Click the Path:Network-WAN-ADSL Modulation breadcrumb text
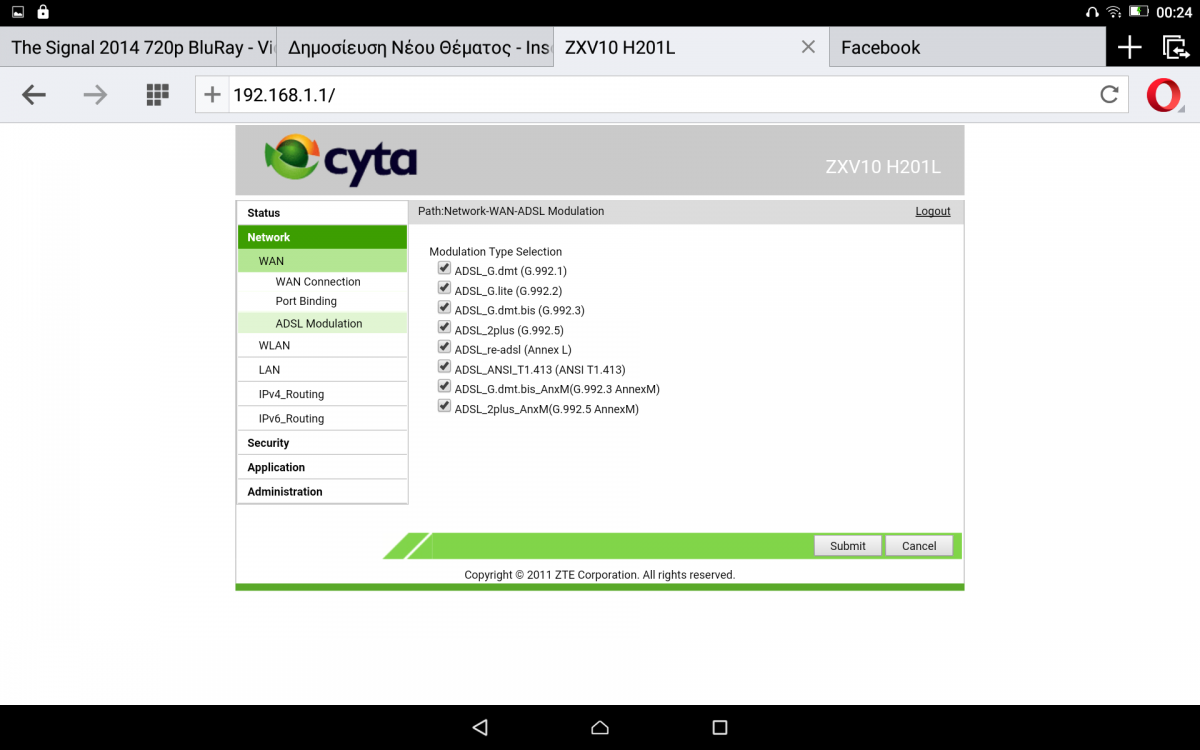This screenshot has height=750, width=1200. [511, 212]
